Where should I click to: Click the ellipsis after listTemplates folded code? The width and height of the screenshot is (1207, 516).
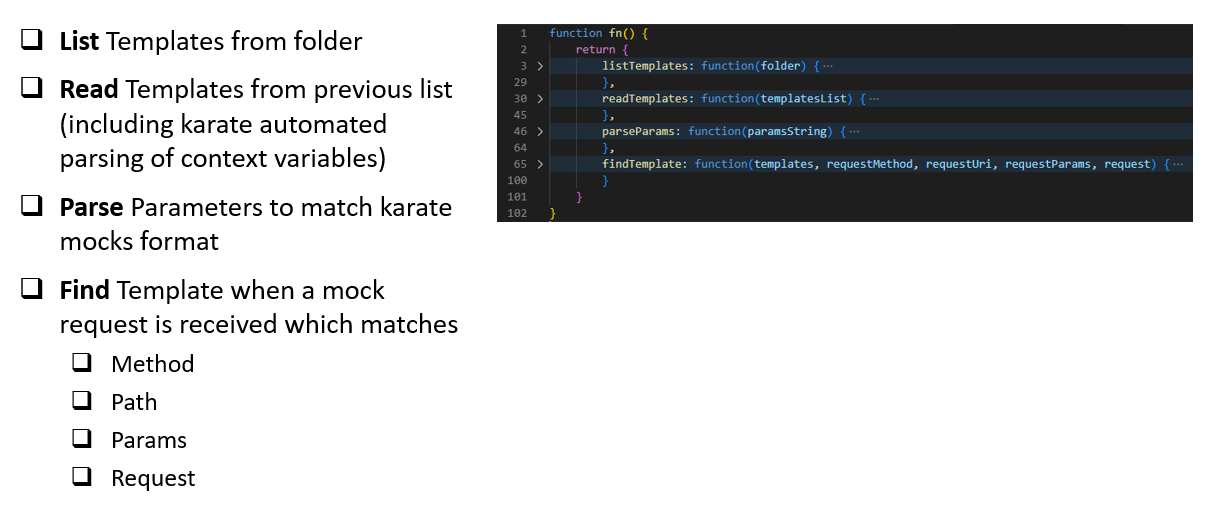827,66
